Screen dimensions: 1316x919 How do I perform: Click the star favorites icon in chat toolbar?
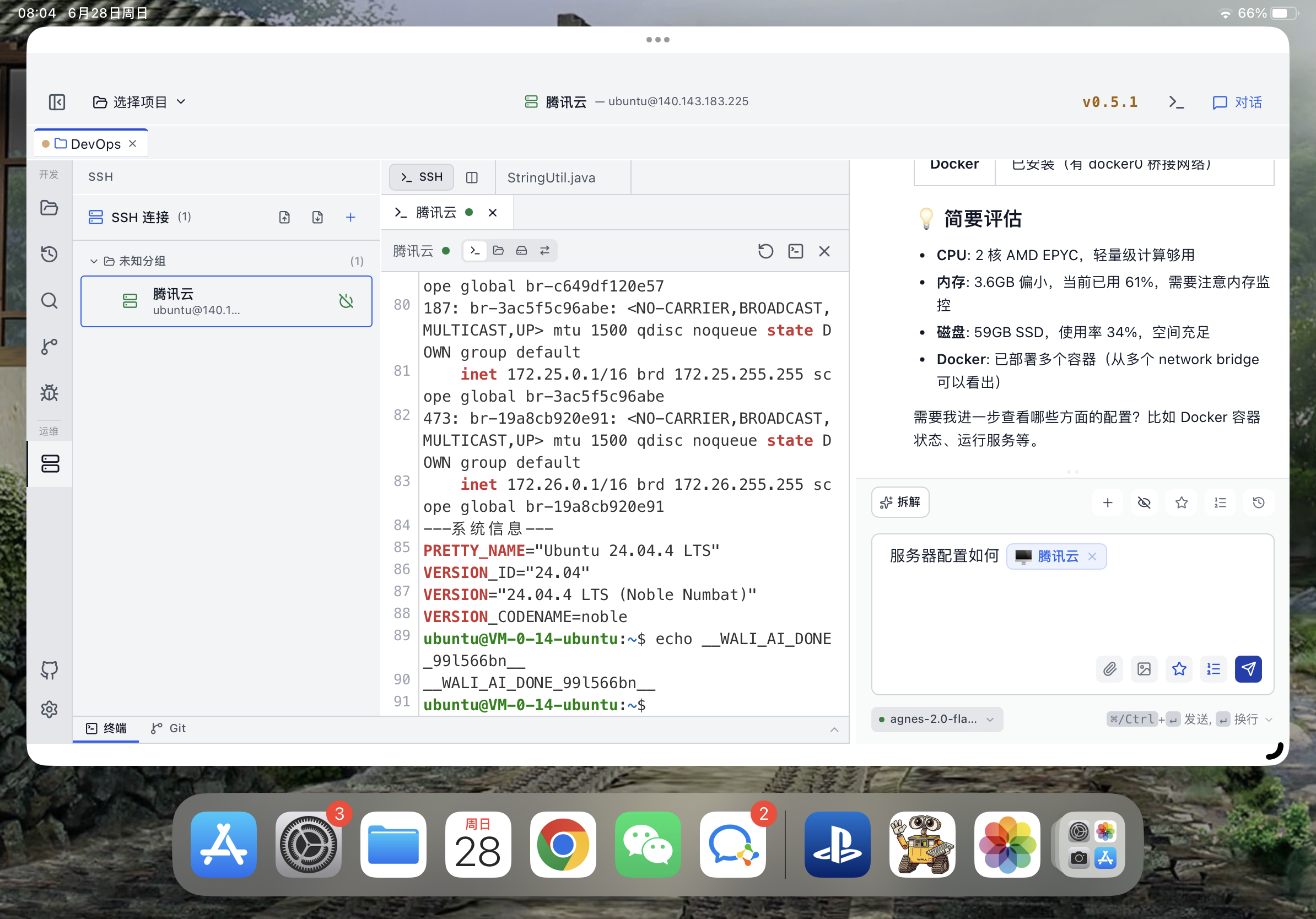1182,502
